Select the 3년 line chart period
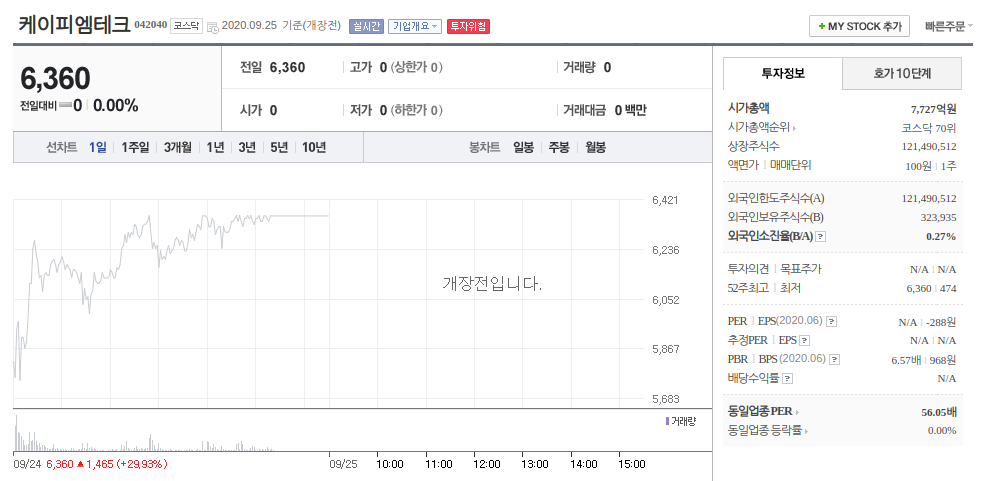This screenshot has height=481, width=990. click(x=247, y=148)
